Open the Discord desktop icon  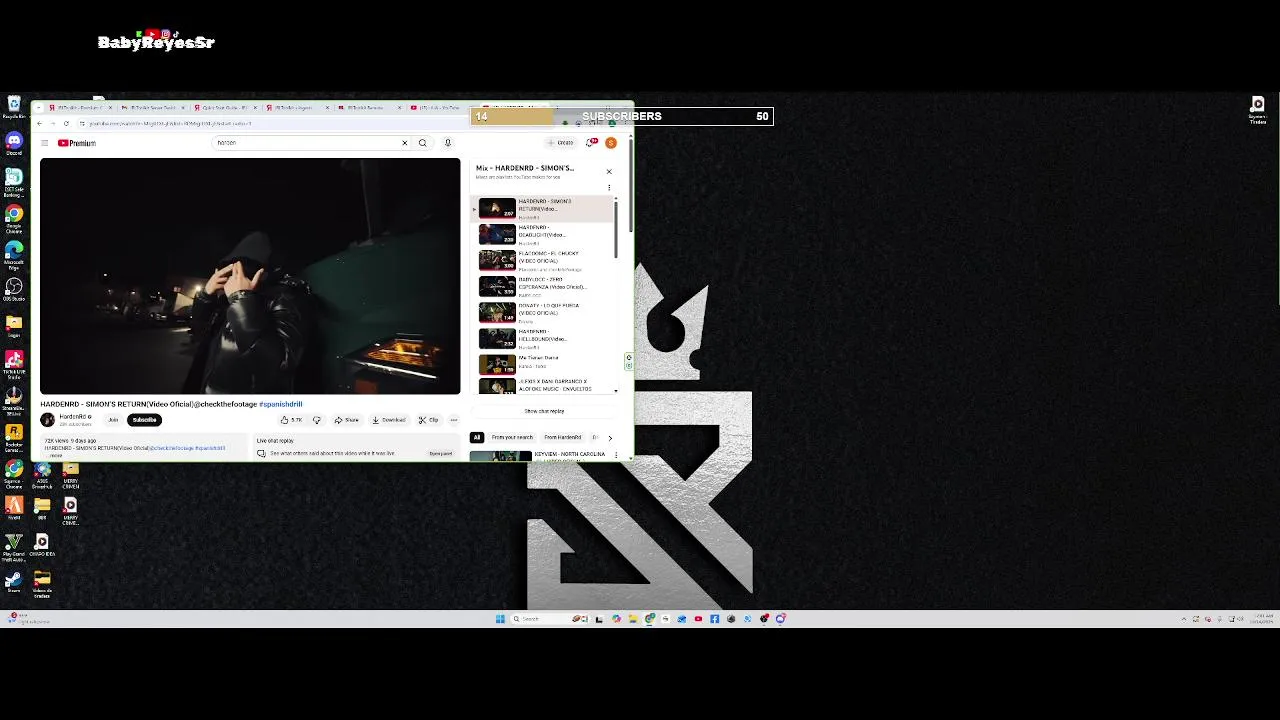[14, 144]
